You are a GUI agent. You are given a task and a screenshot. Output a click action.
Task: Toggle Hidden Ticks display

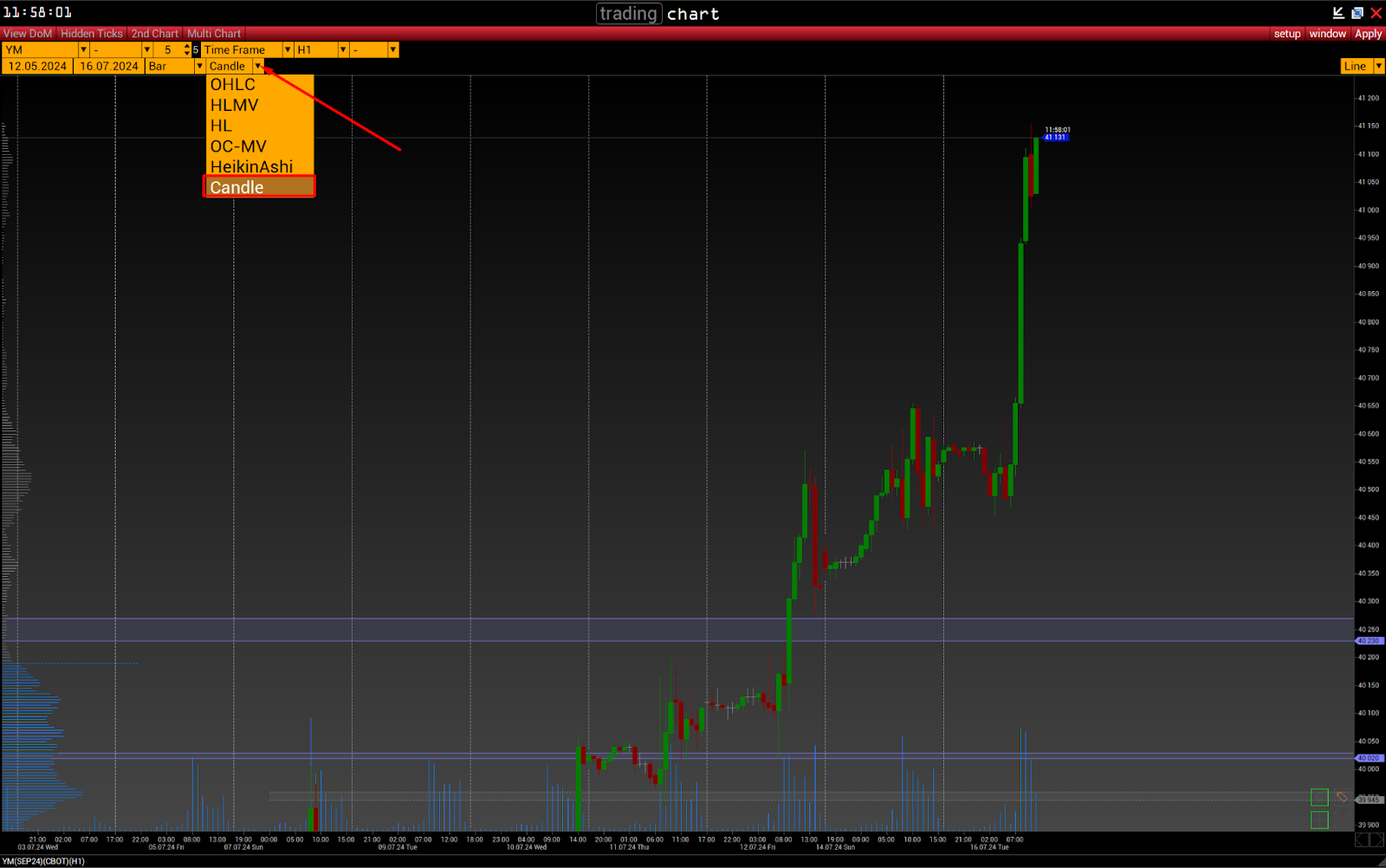coord(92,34)
